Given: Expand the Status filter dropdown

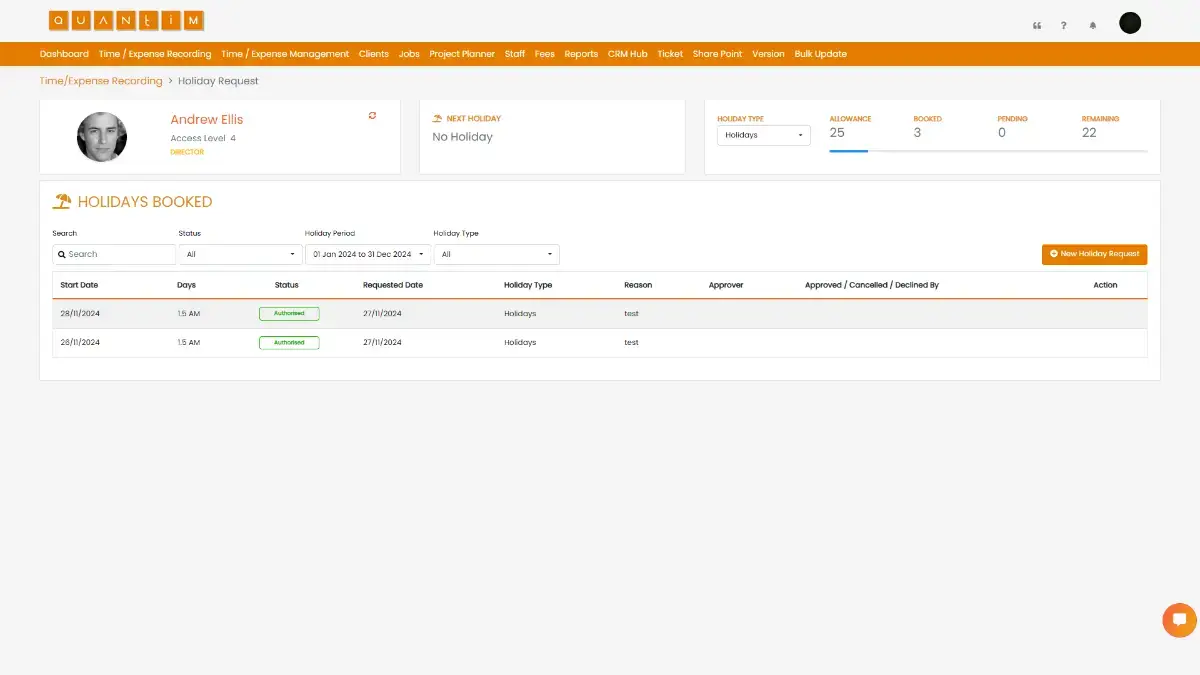Looking at the screenshot, I should coord(240,254).
